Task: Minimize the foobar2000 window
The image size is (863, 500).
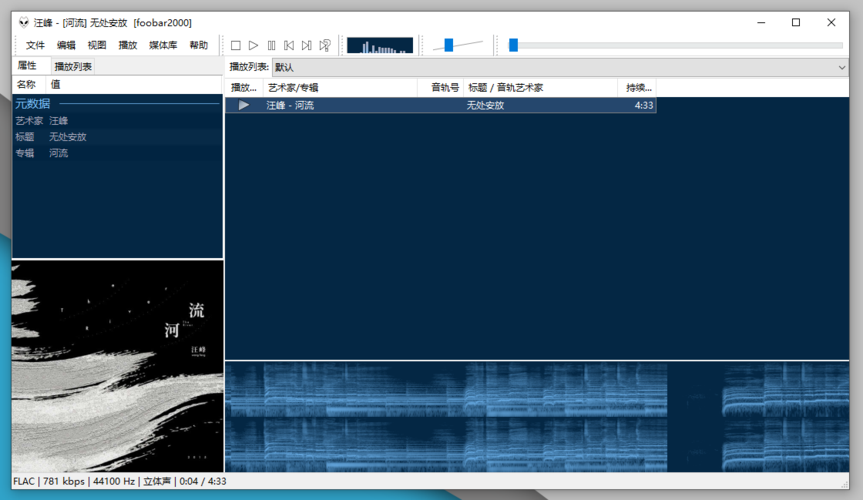Action: (x=761, y=23)
